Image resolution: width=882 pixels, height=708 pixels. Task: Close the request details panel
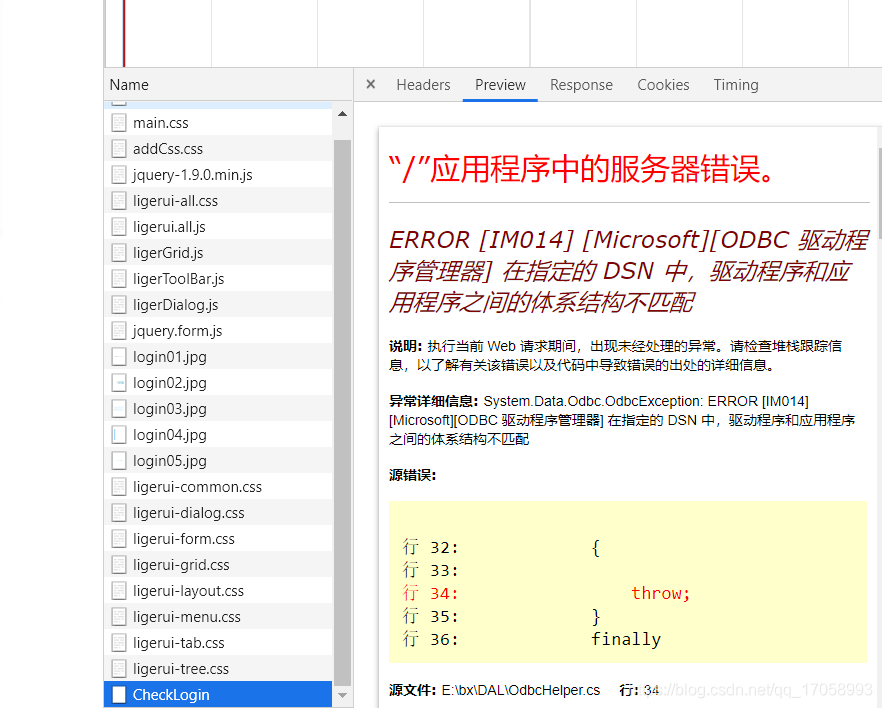(x=370, y=85)
